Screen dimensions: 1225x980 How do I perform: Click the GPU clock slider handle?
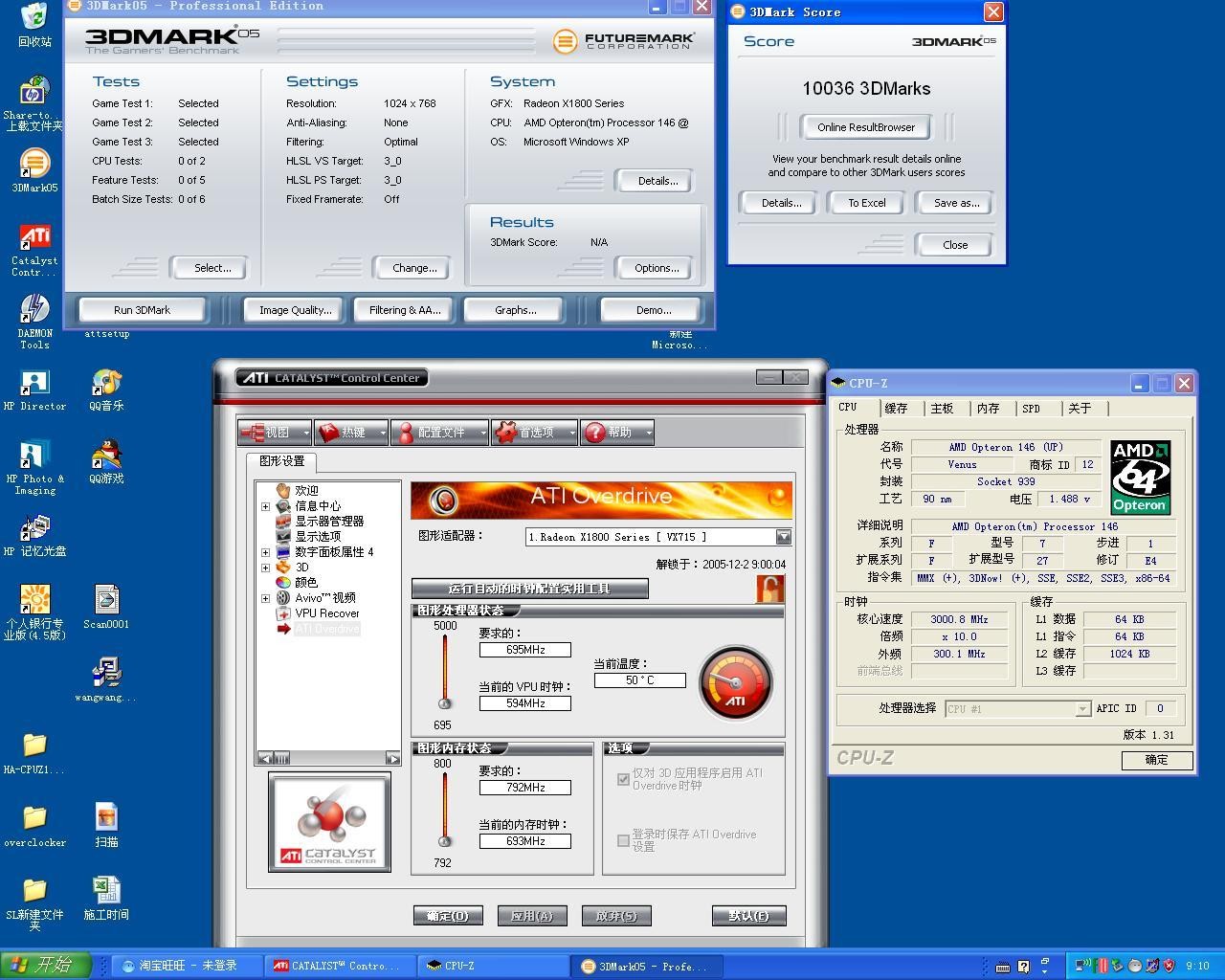pos(444,703)
